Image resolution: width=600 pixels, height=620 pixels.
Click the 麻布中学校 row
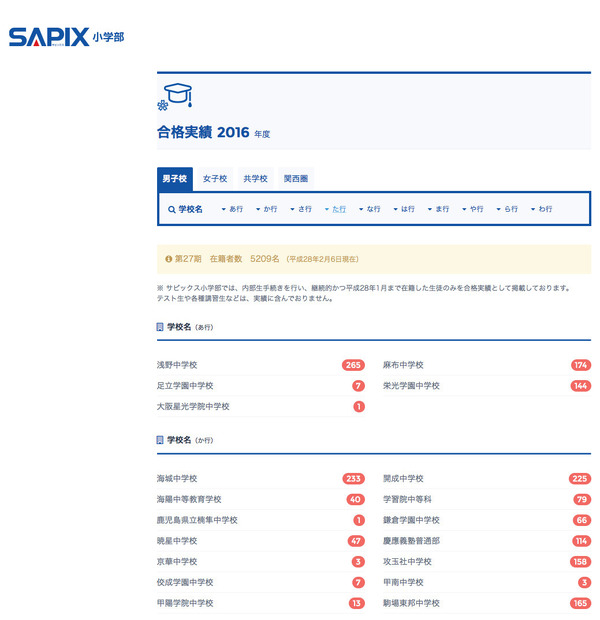487,365
